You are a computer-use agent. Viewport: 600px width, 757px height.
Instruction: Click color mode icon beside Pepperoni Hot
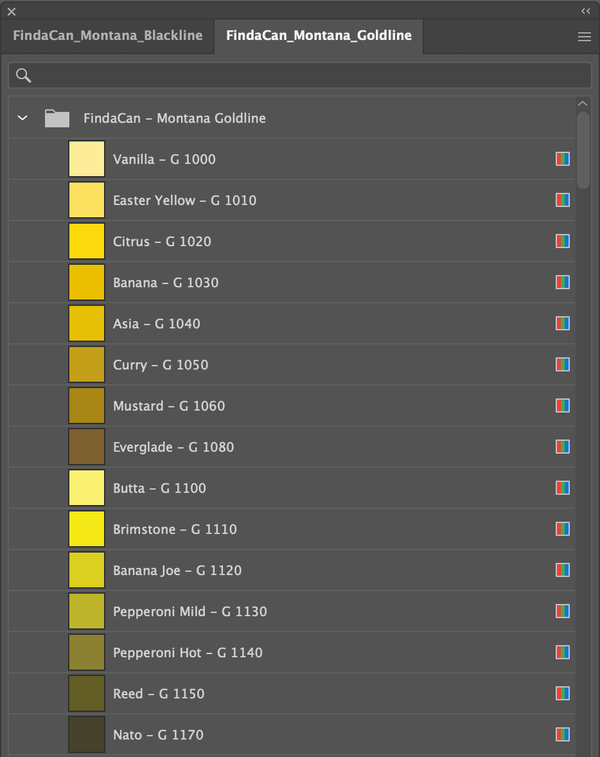click(x=563, y=652)
